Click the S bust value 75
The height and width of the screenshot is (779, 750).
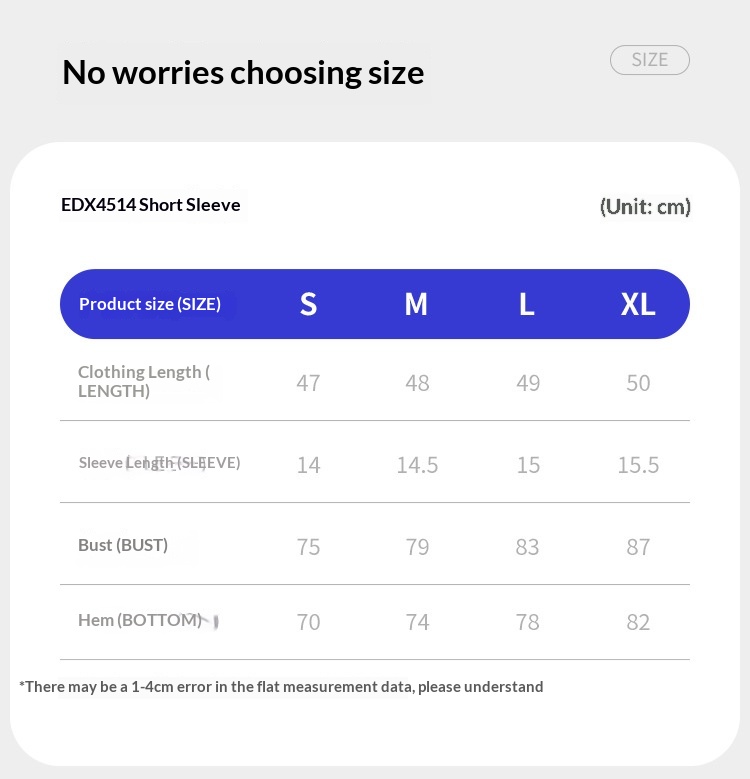pos(308,547)
